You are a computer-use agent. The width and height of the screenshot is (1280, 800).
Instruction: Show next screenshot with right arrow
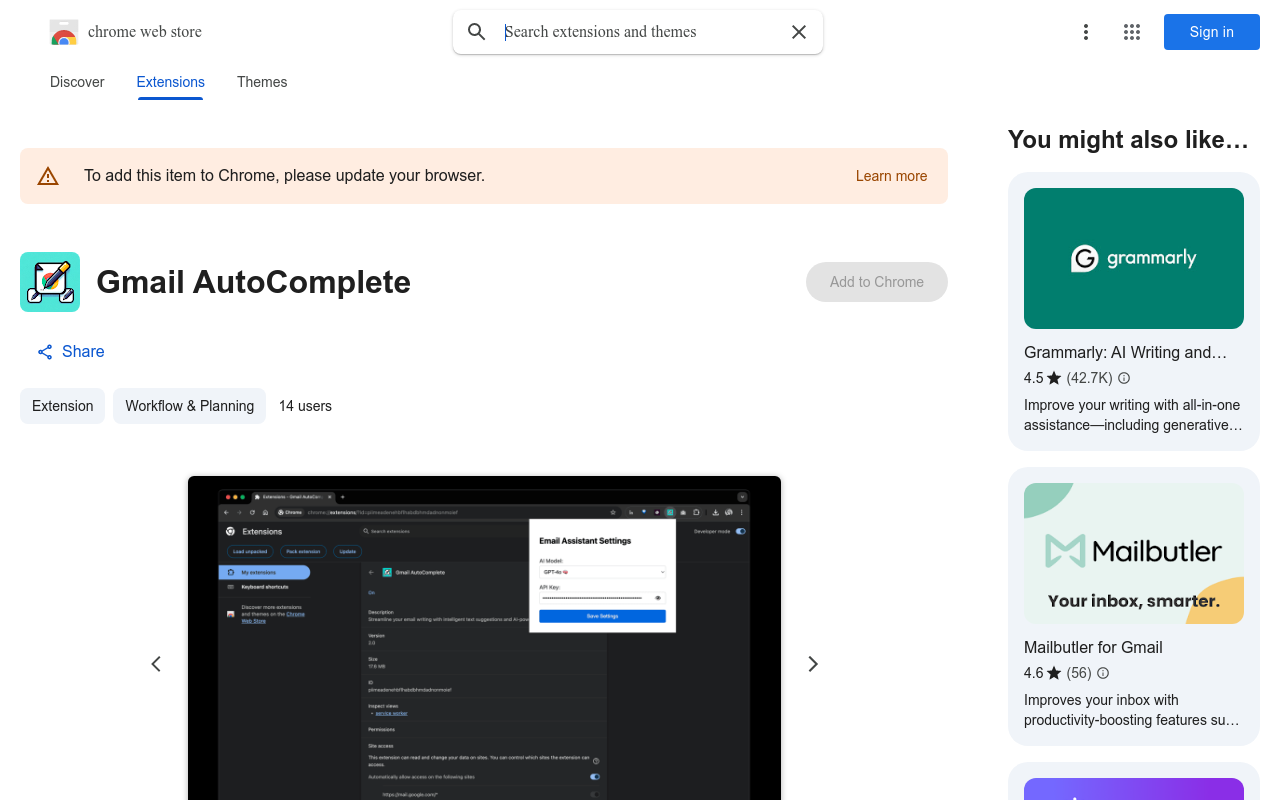[x=813, y=664]
